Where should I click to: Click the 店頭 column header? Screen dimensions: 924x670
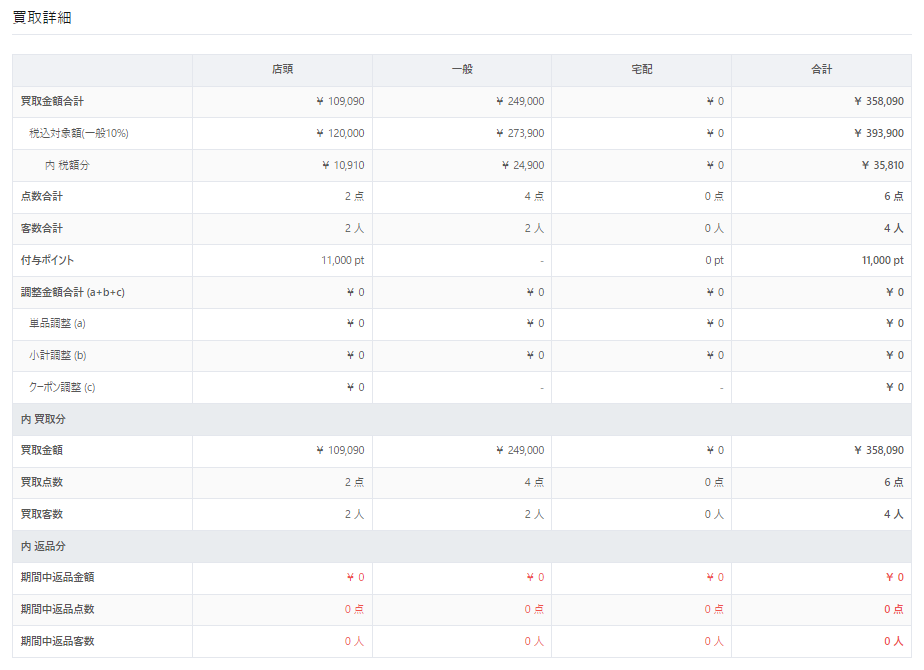tap(282, 70)
